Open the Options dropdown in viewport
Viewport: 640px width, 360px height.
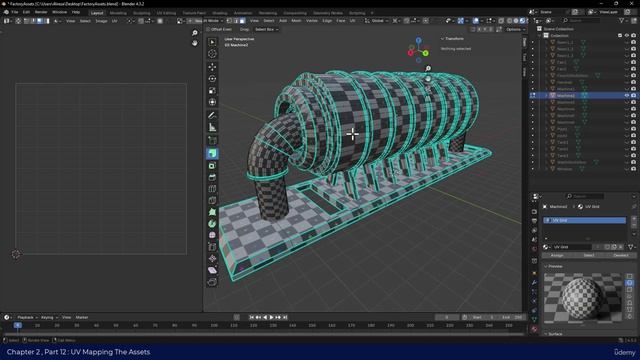515,29
